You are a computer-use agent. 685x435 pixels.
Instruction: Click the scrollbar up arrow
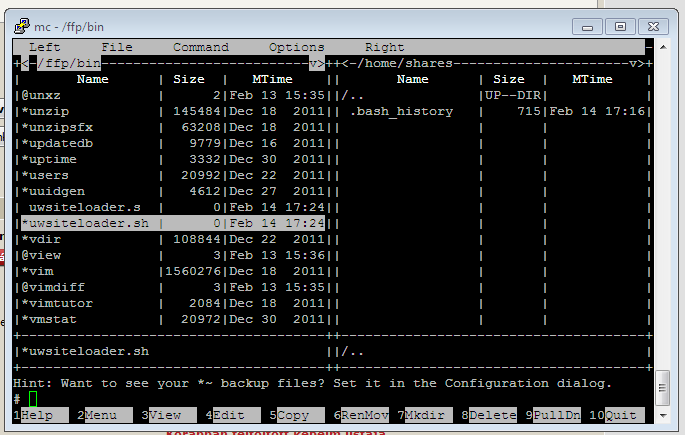pos(663,47)
